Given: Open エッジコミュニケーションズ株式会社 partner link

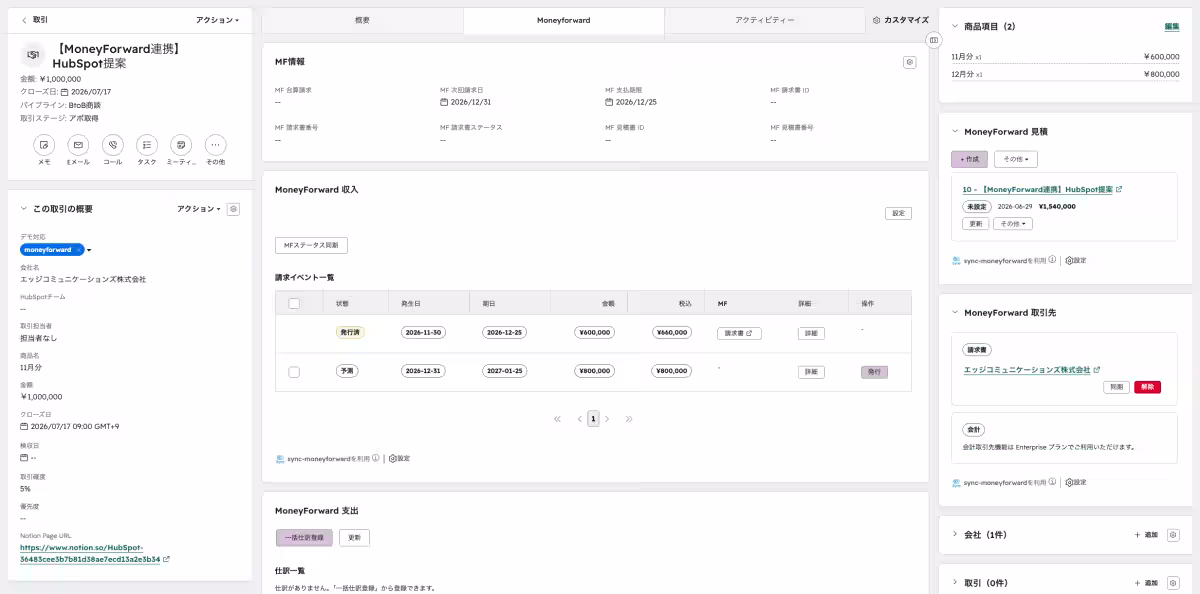Looking at the screenshot, I should pos(1031,370).
